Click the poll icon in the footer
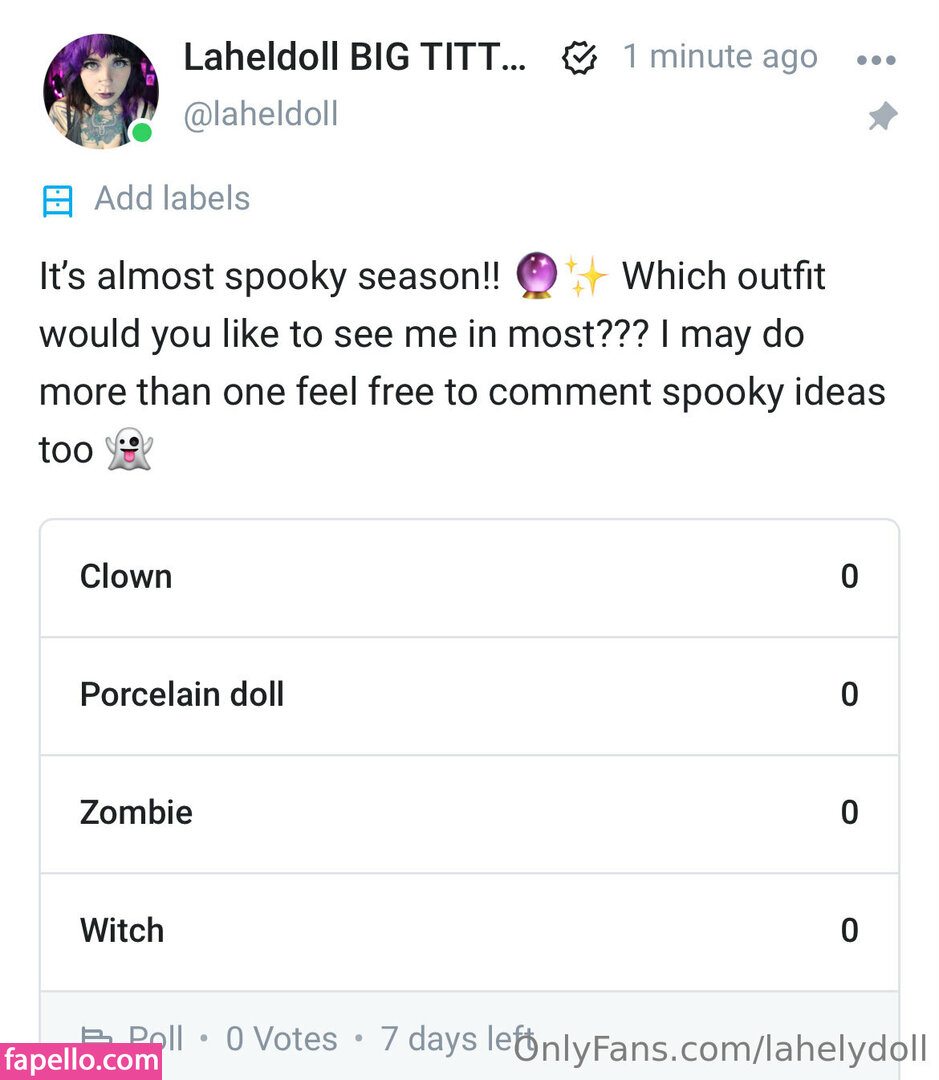Viewport: 939px width, 1080px height. (x=96, y=1038)
